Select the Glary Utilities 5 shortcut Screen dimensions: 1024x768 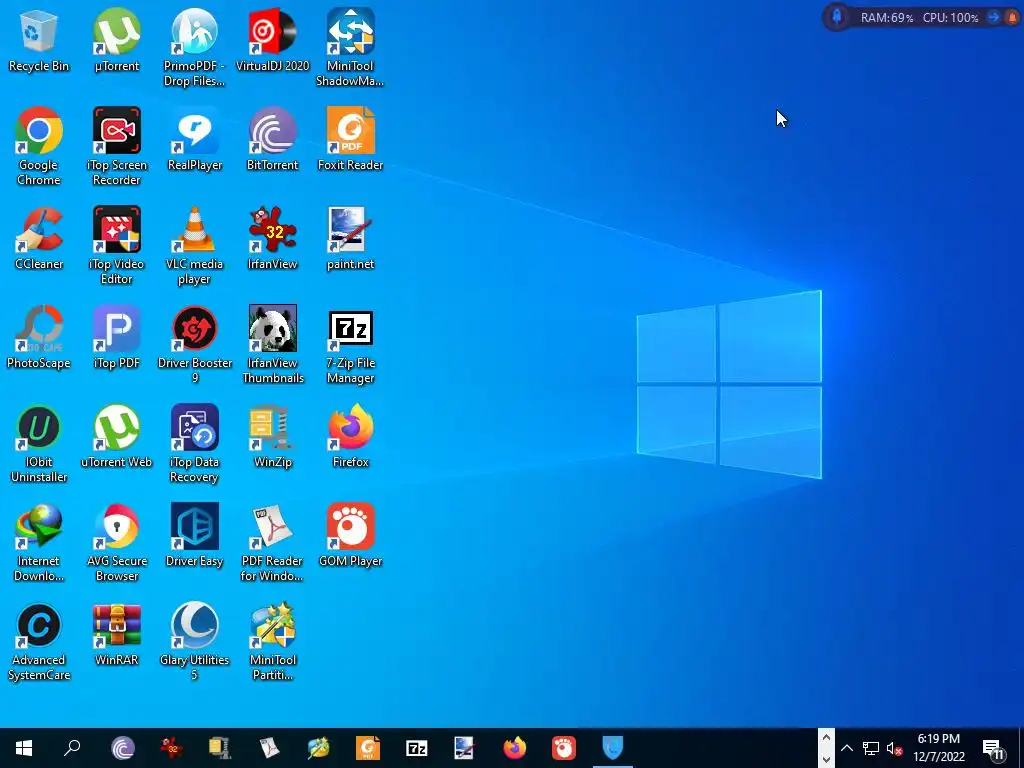click(x=195, y=643)
